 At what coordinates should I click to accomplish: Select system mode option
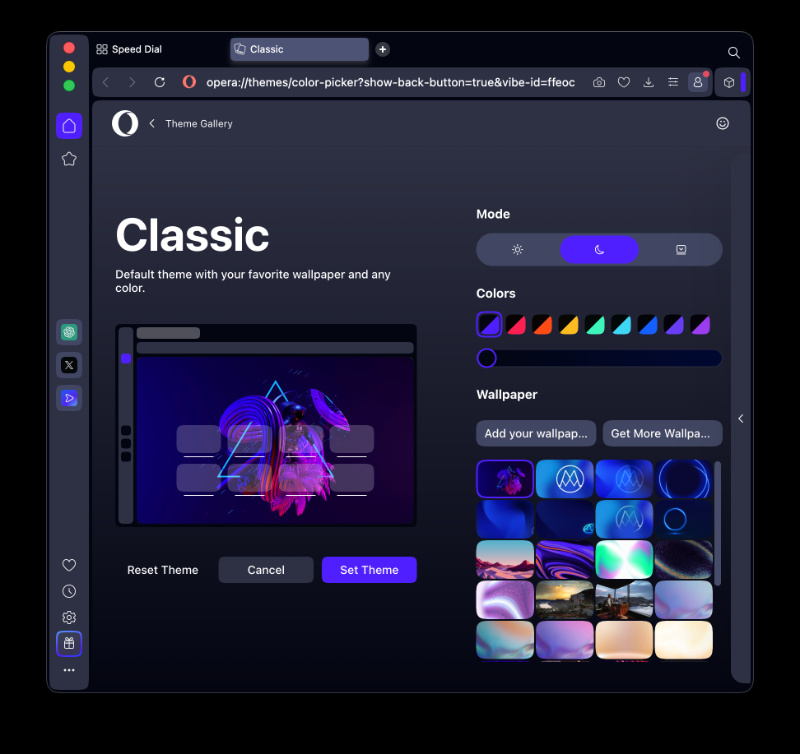pos(681,249)
